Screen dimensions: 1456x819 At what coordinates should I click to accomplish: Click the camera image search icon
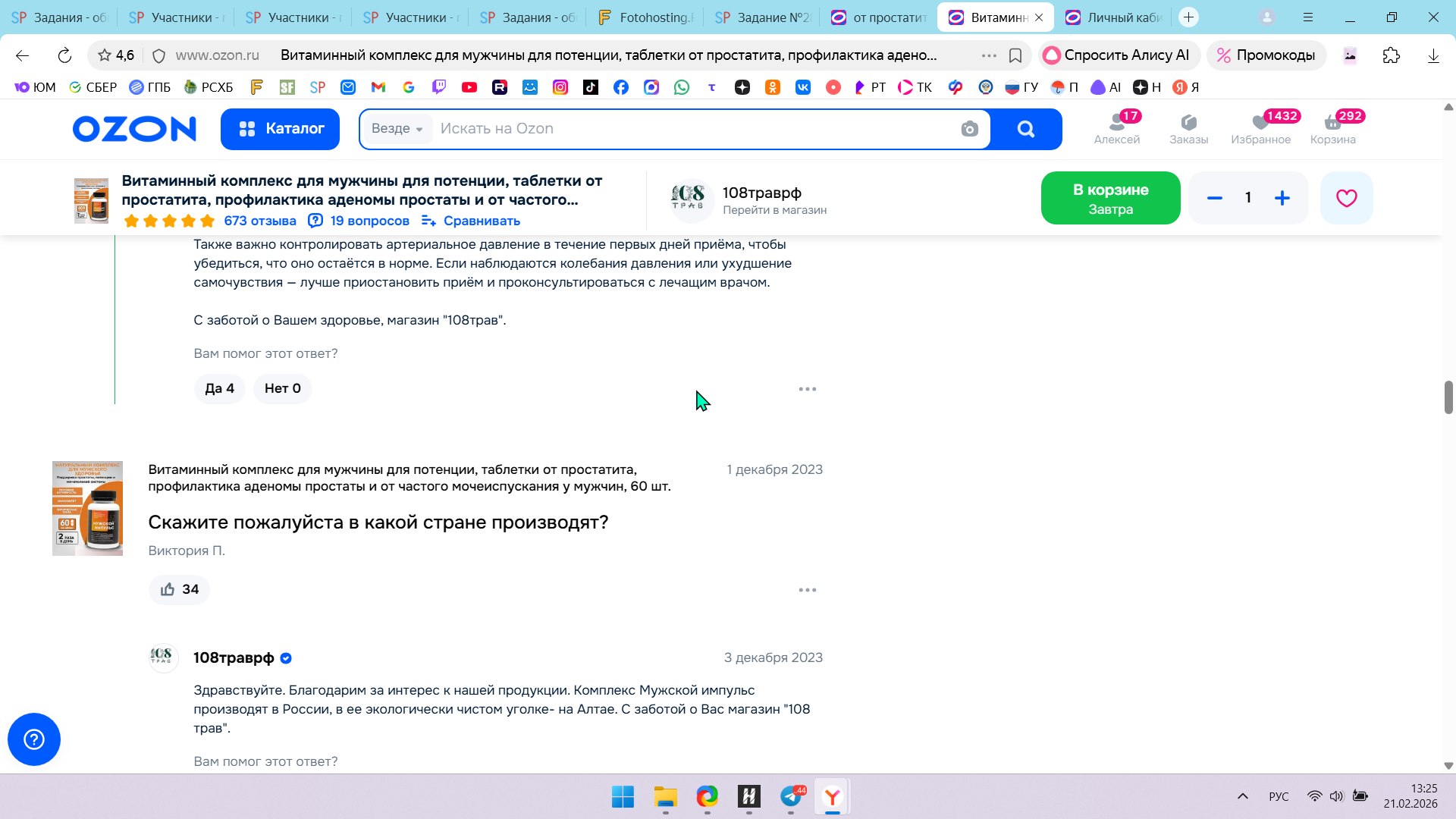coord(969,129)
